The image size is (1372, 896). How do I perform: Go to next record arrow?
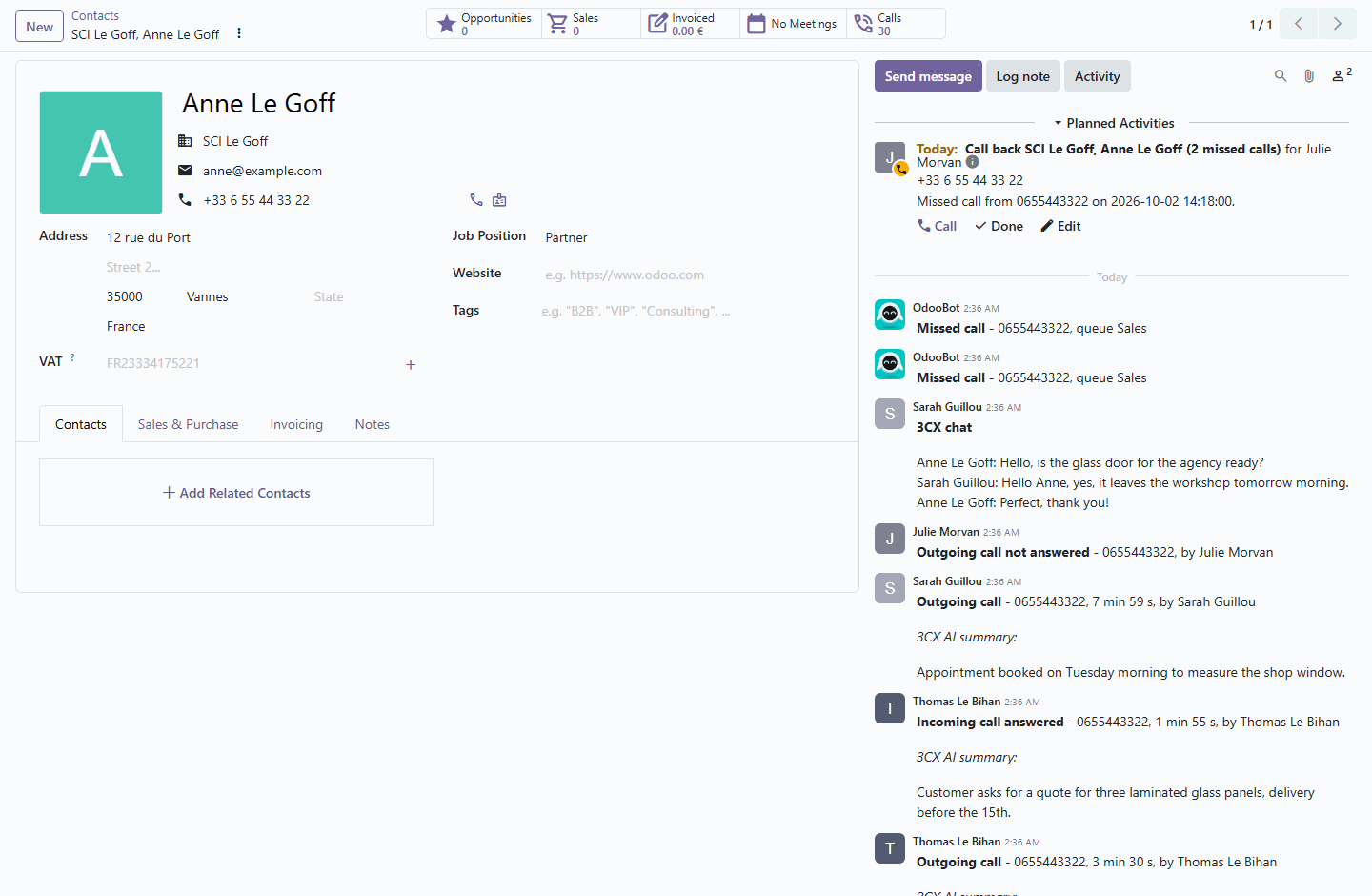(x=1338, y=24)
